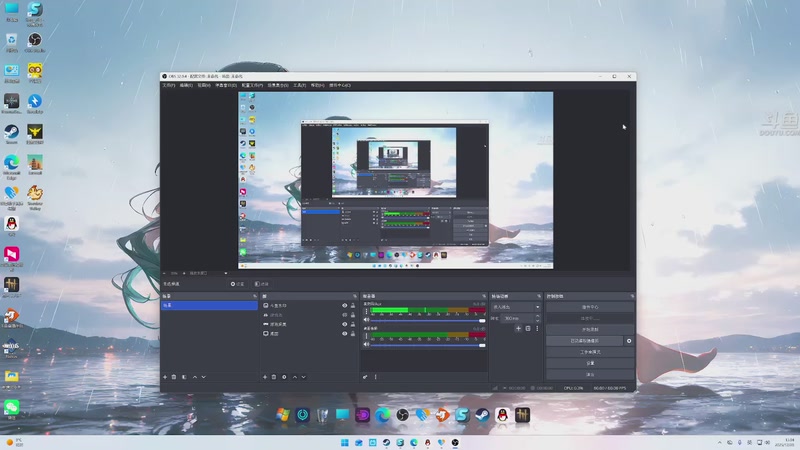This screenshot has width=800, height=450.
Task: Open the Profile menu in OBS
Action: pos(252,85)
